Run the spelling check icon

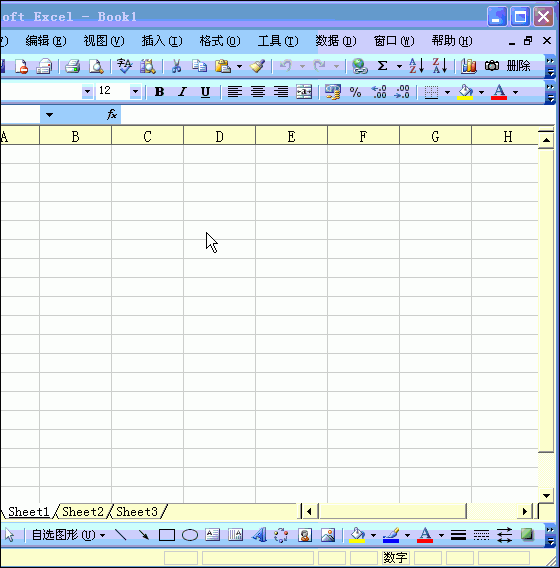pos(124,66)
